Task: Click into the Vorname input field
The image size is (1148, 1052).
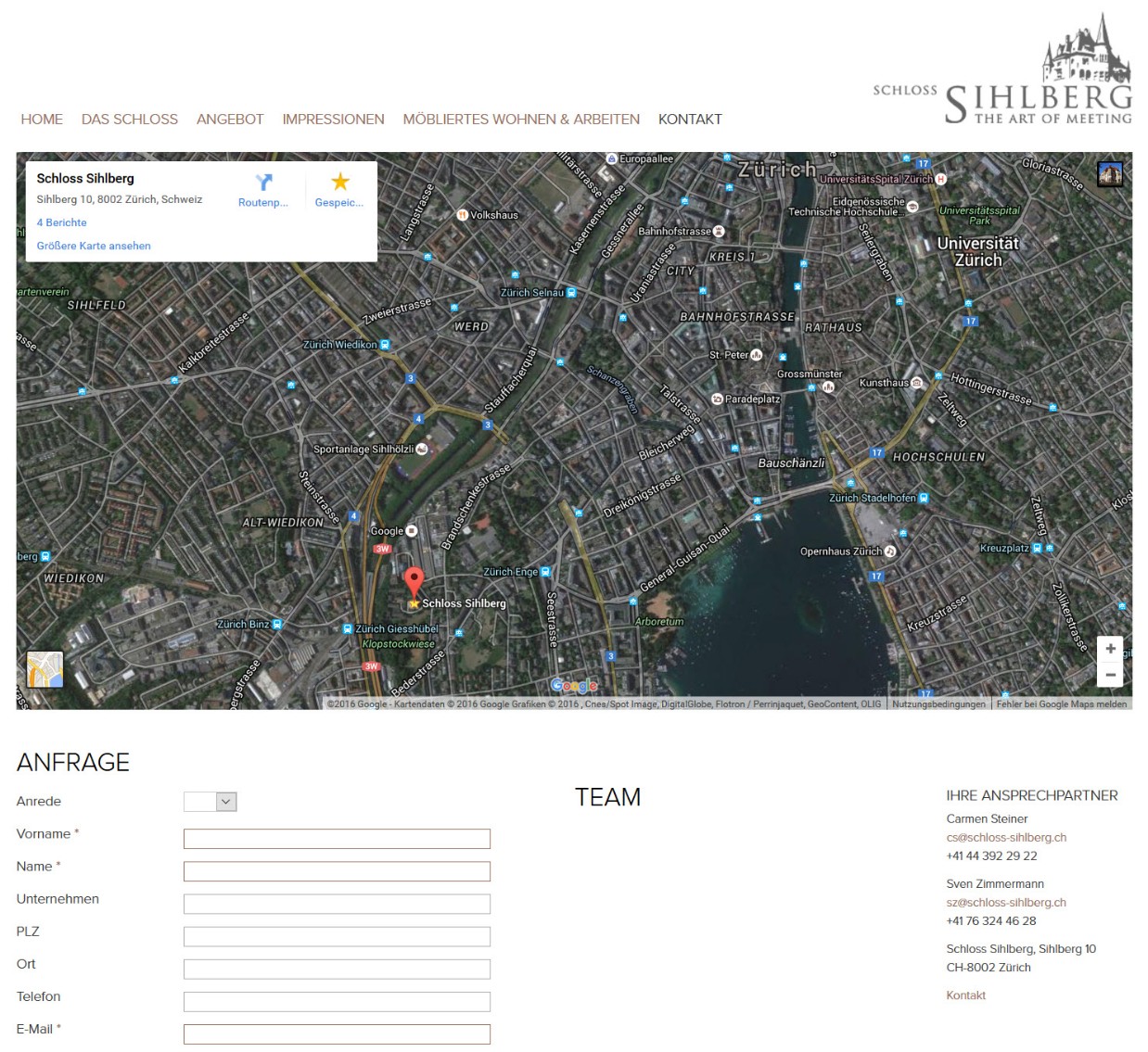Action: pos(337,839)
